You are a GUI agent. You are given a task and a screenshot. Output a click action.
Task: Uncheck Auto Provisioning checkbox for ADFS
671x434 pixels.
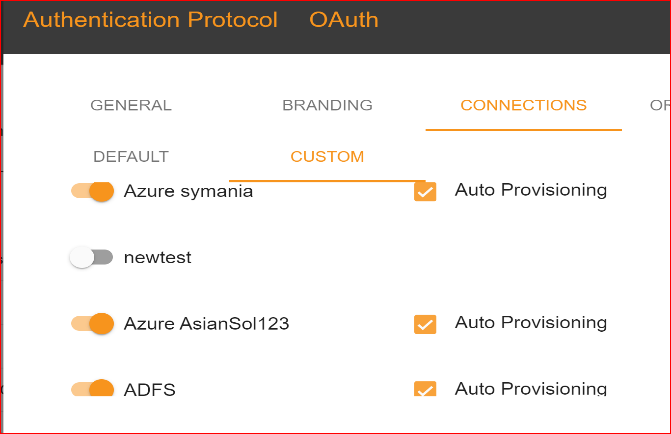(425, 389)
